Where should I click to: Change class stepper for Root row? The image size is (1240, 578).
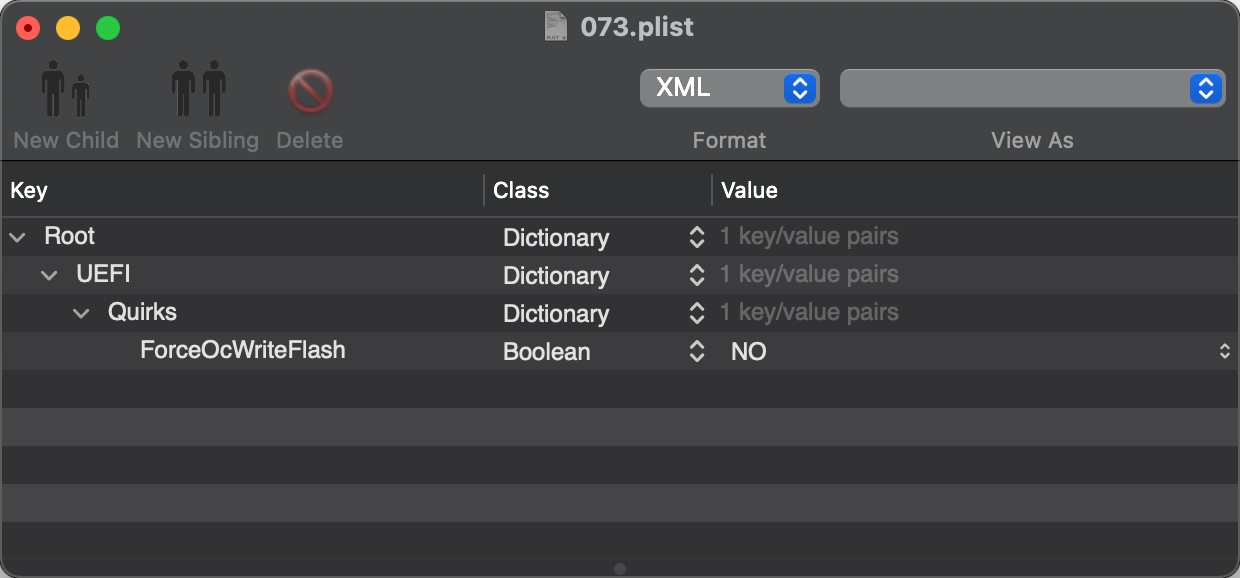click(697, 238)
